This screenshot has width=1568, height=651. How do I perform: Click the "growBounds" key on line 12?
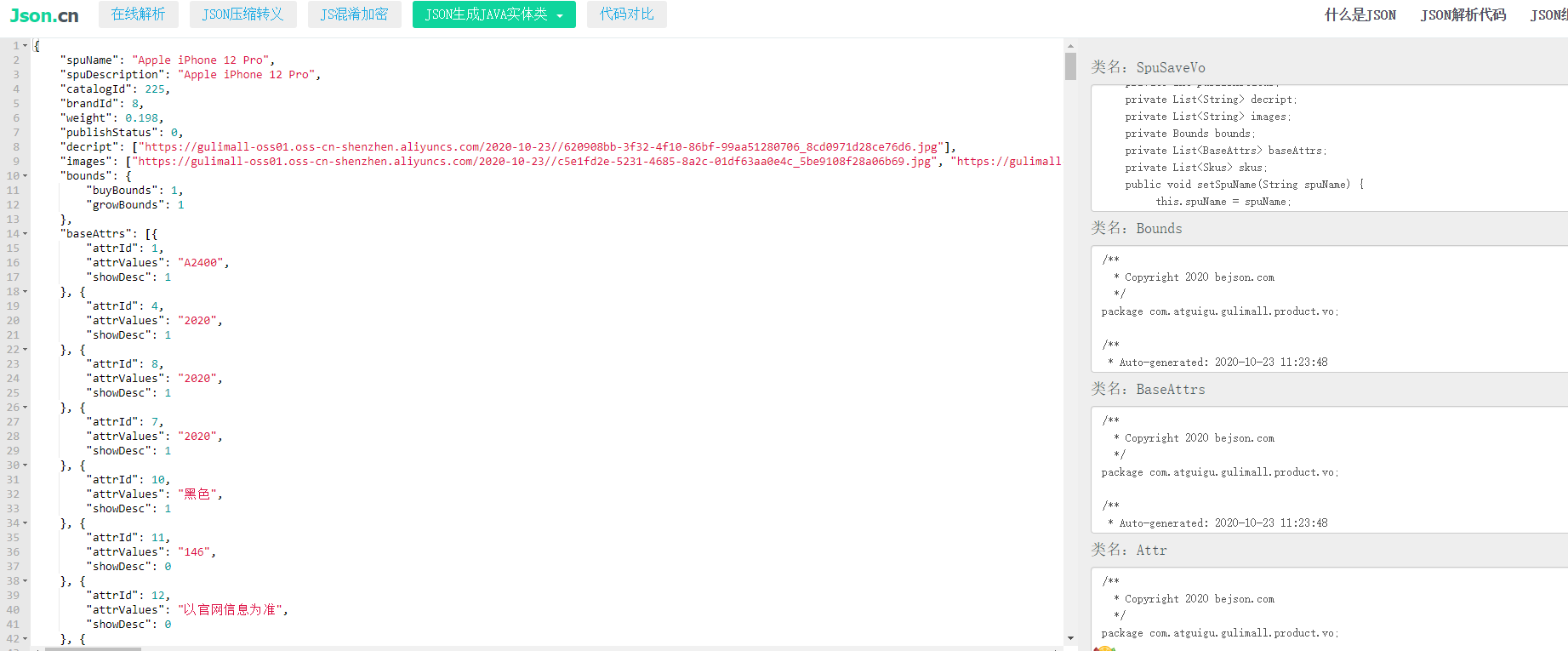pos(125,205)
